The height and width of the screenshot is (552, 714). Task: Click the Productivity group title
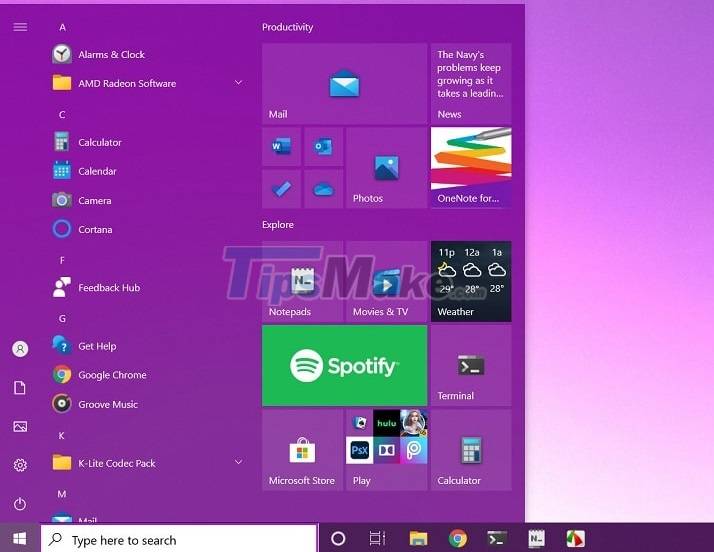click(287, 27)
